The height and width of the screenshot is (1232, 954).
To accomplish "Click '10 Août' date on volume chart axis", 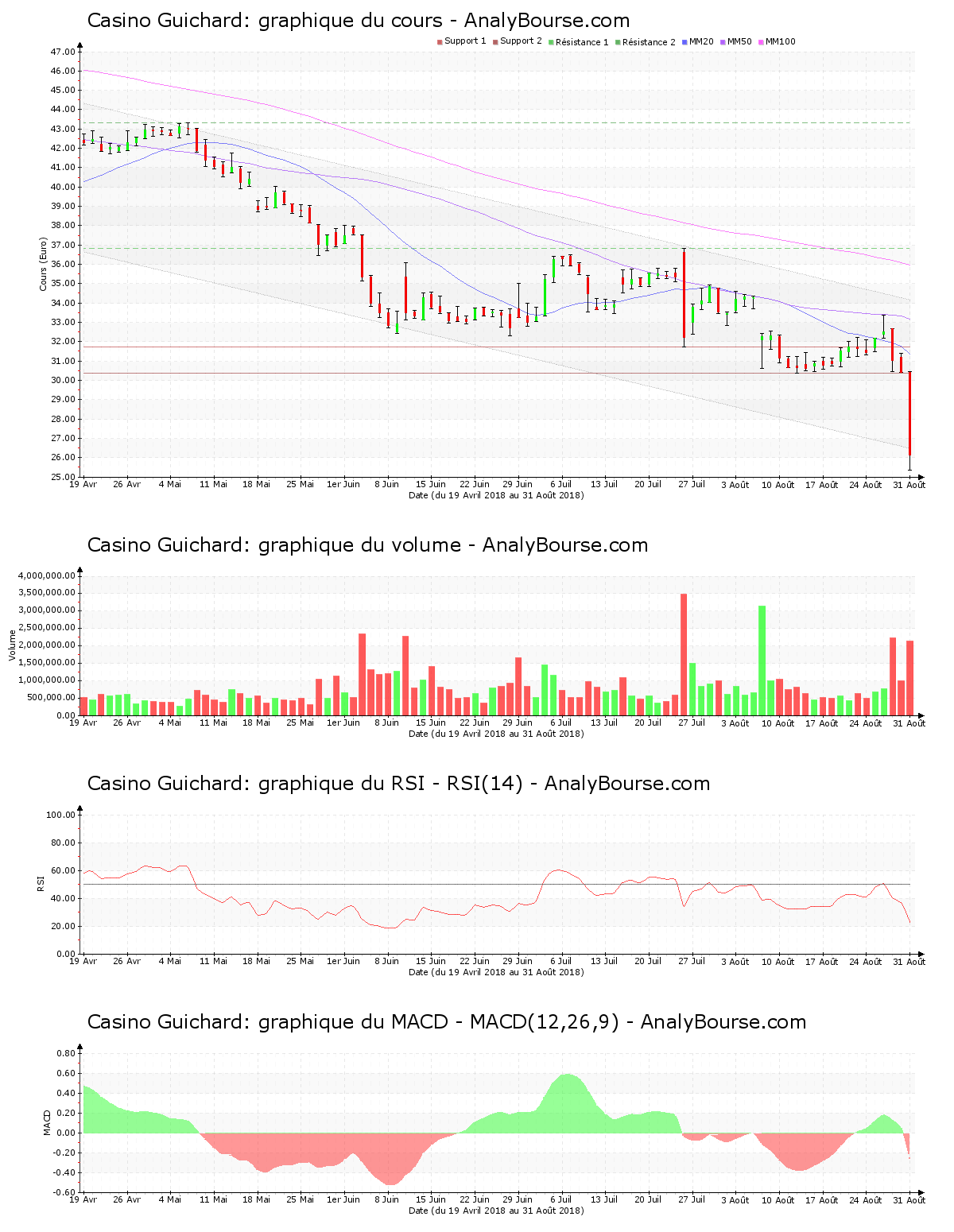I will pos(778,723).
